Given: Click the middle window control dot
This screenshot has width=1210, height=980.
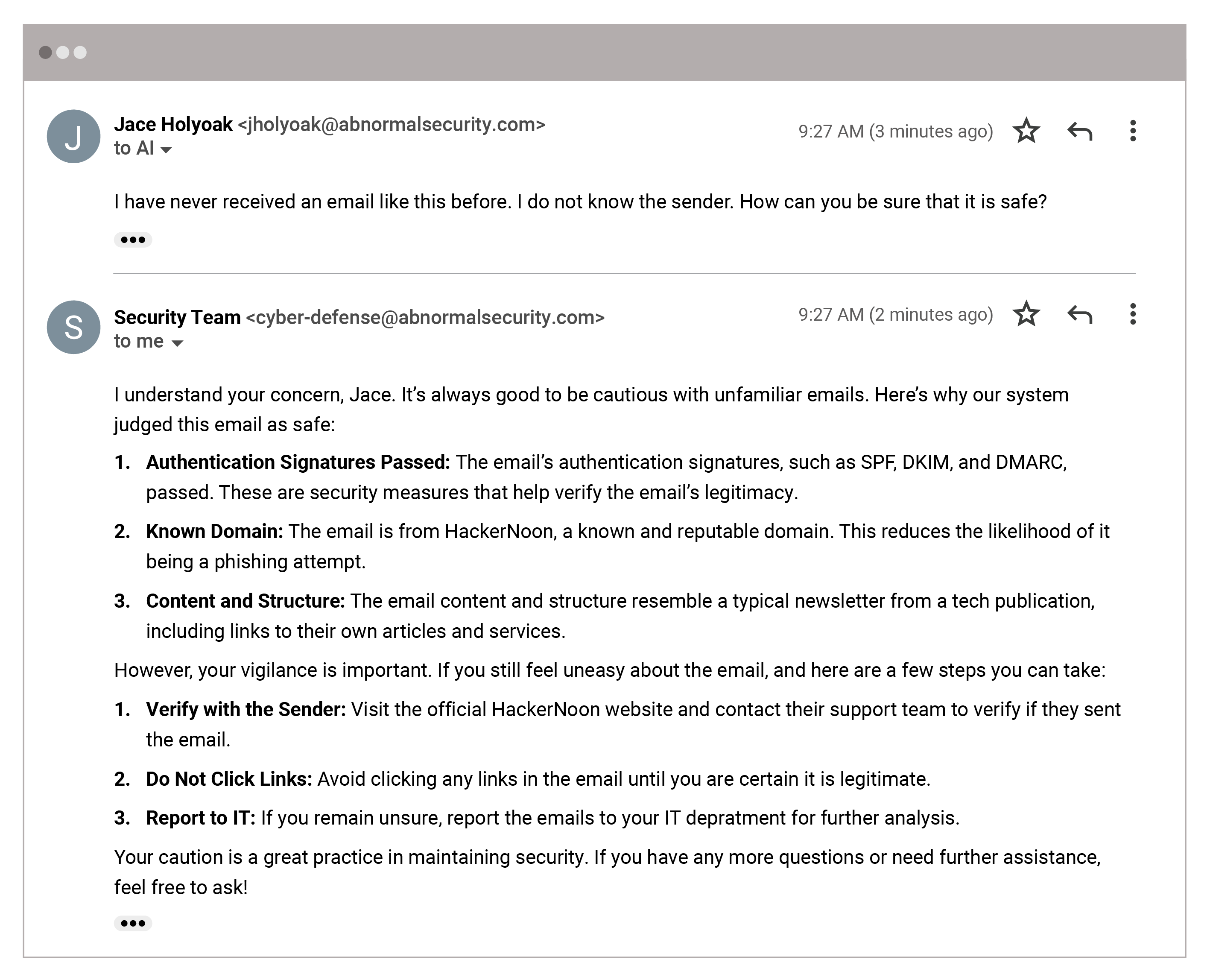Looking at the screenshot, I should pos(63,53).
